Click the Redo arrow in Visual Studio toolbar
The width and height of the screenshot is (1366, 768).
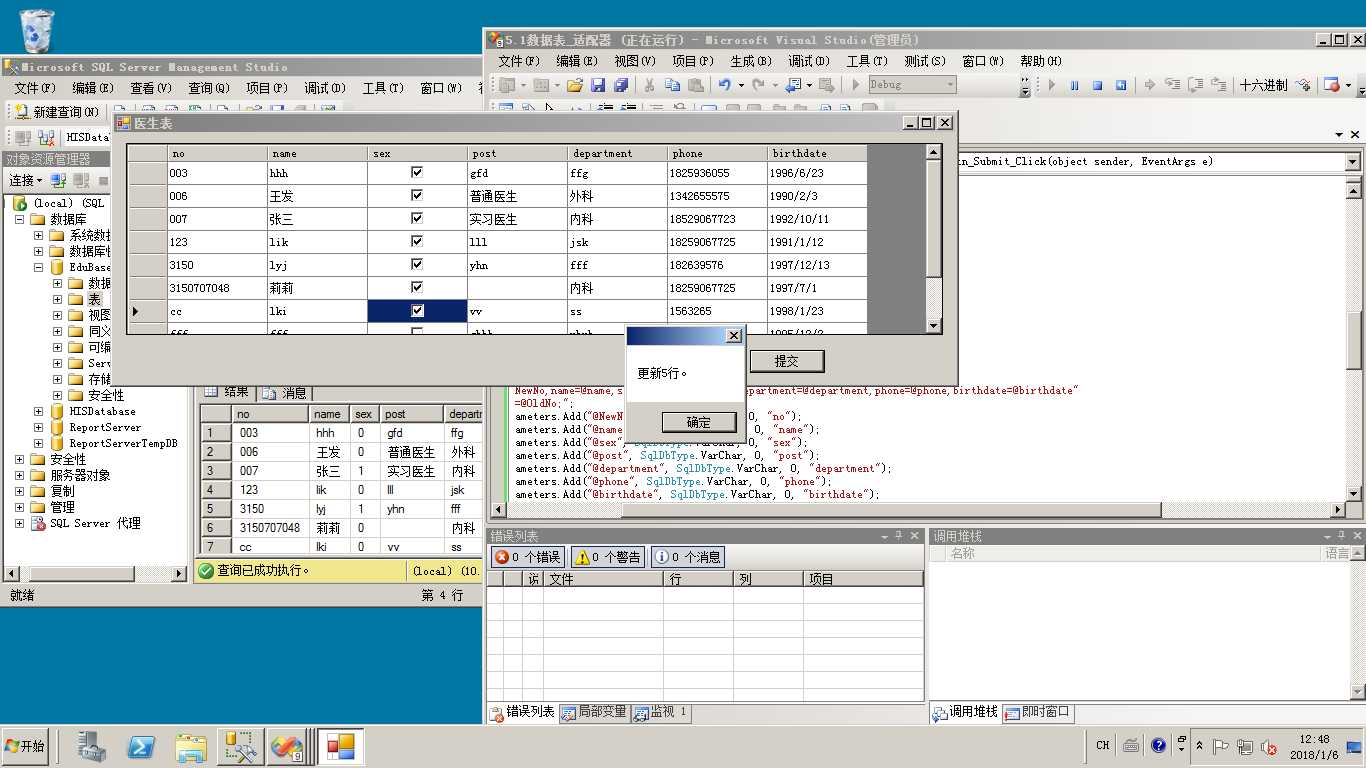click(x=758, y=85)
